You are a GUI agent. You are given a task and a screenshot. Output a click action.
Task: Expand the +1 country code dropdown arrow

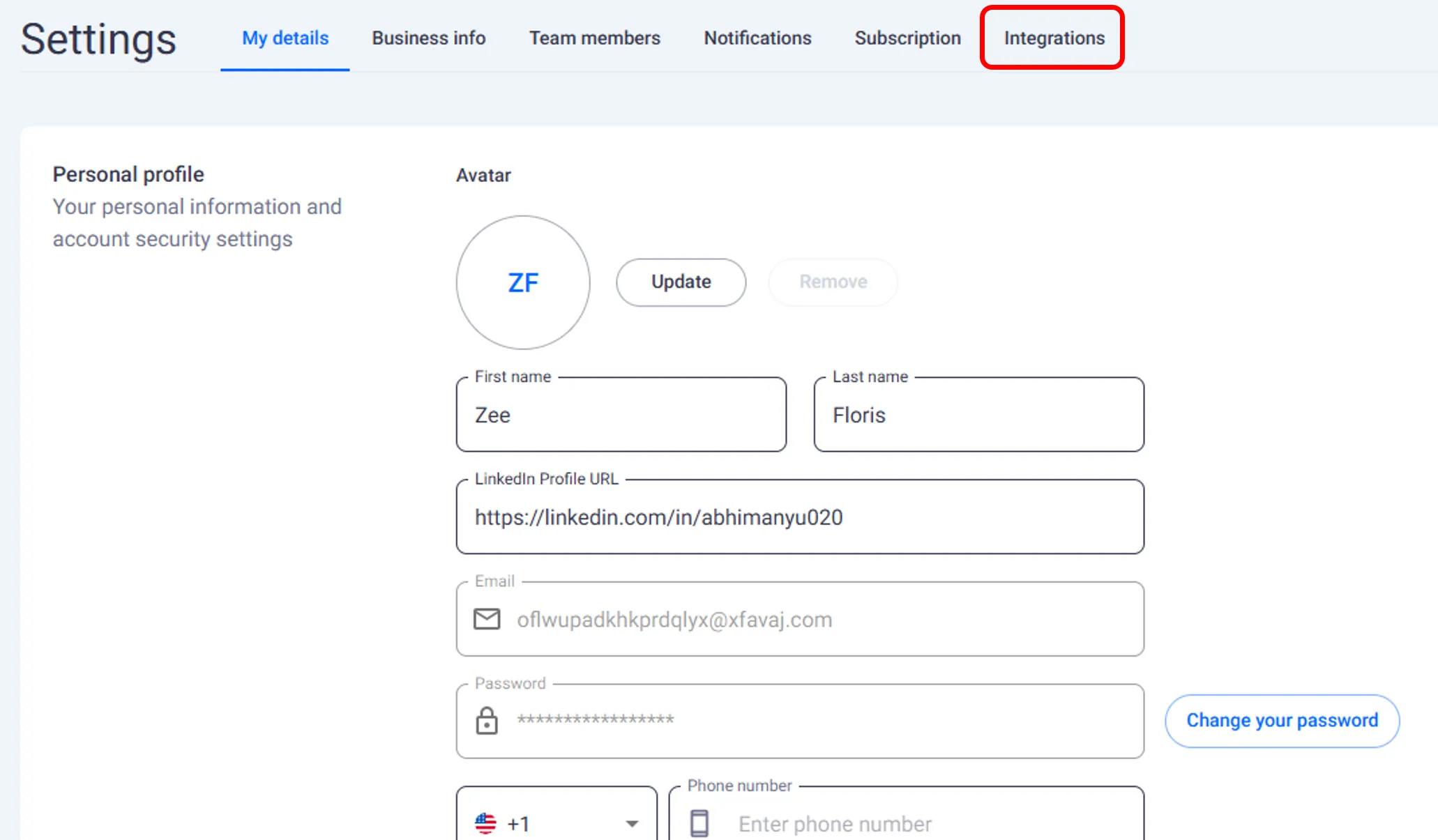(x=632, y=823)
